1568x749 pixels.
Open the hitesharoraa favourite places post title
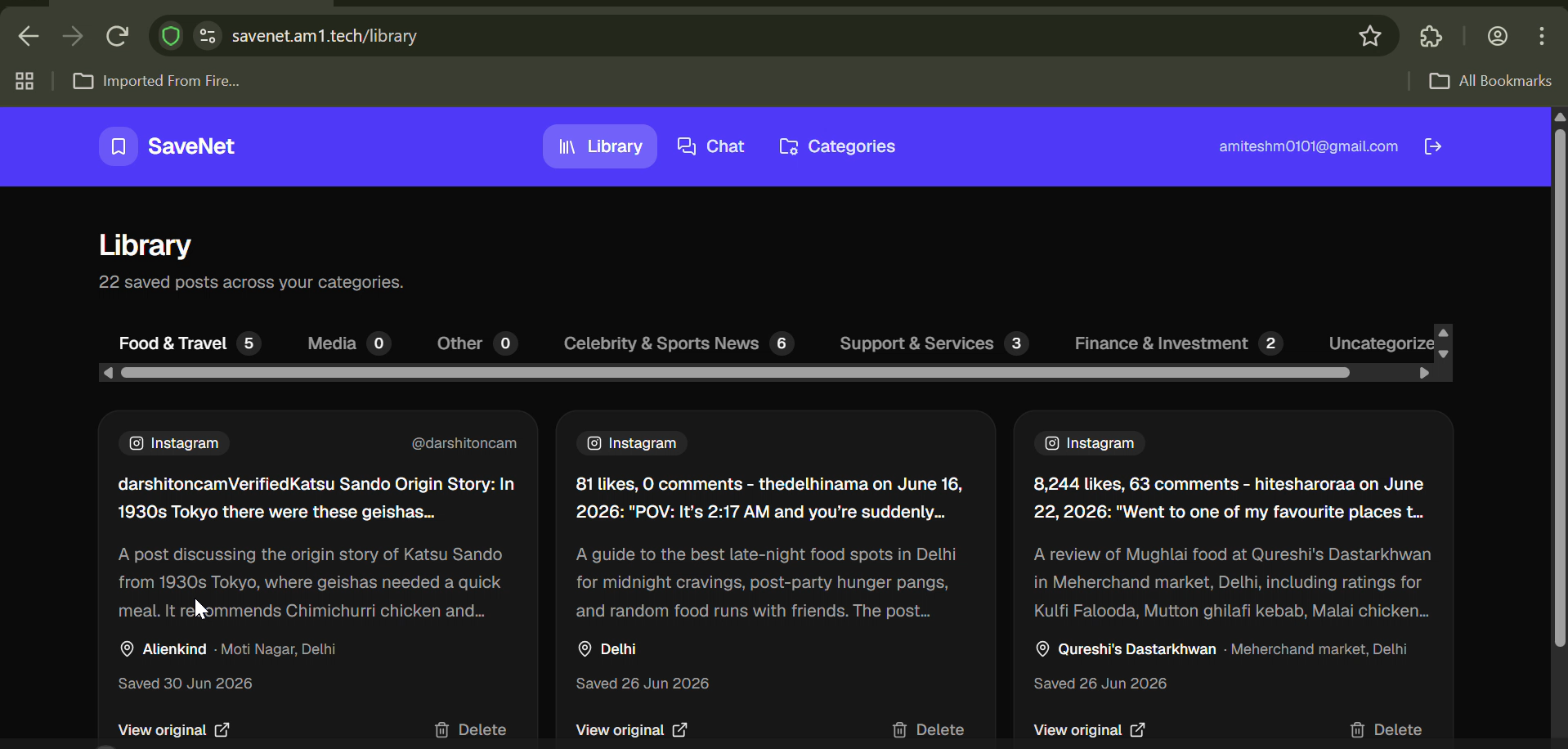click(x=1229, y=498)
